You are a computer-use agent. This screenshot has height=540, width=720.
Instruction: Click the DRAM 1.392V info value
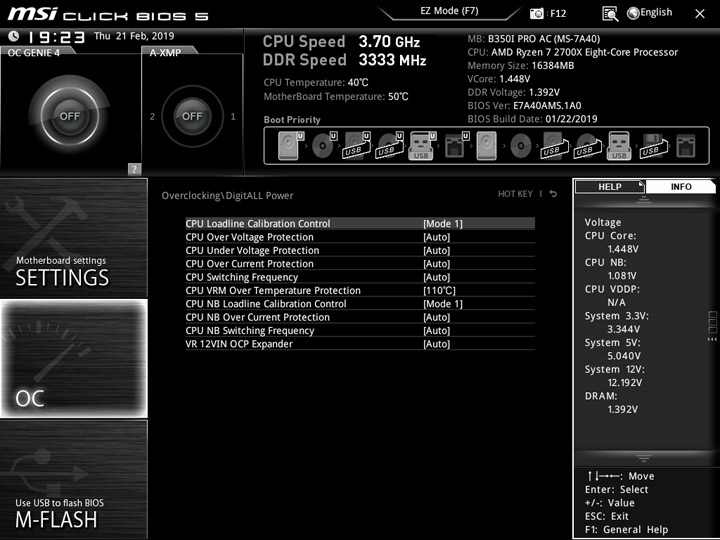(622, 409)
